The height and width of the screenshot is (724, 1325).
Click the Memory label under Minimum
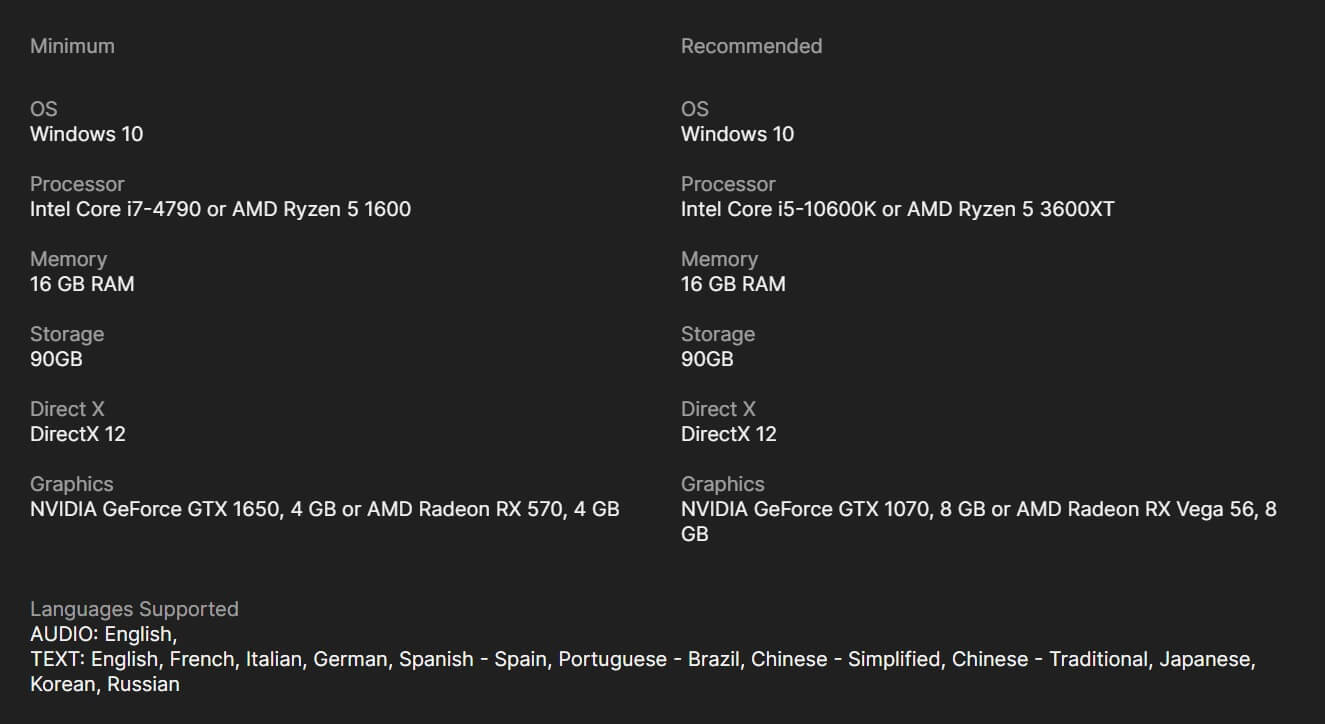tap(68, 259)
